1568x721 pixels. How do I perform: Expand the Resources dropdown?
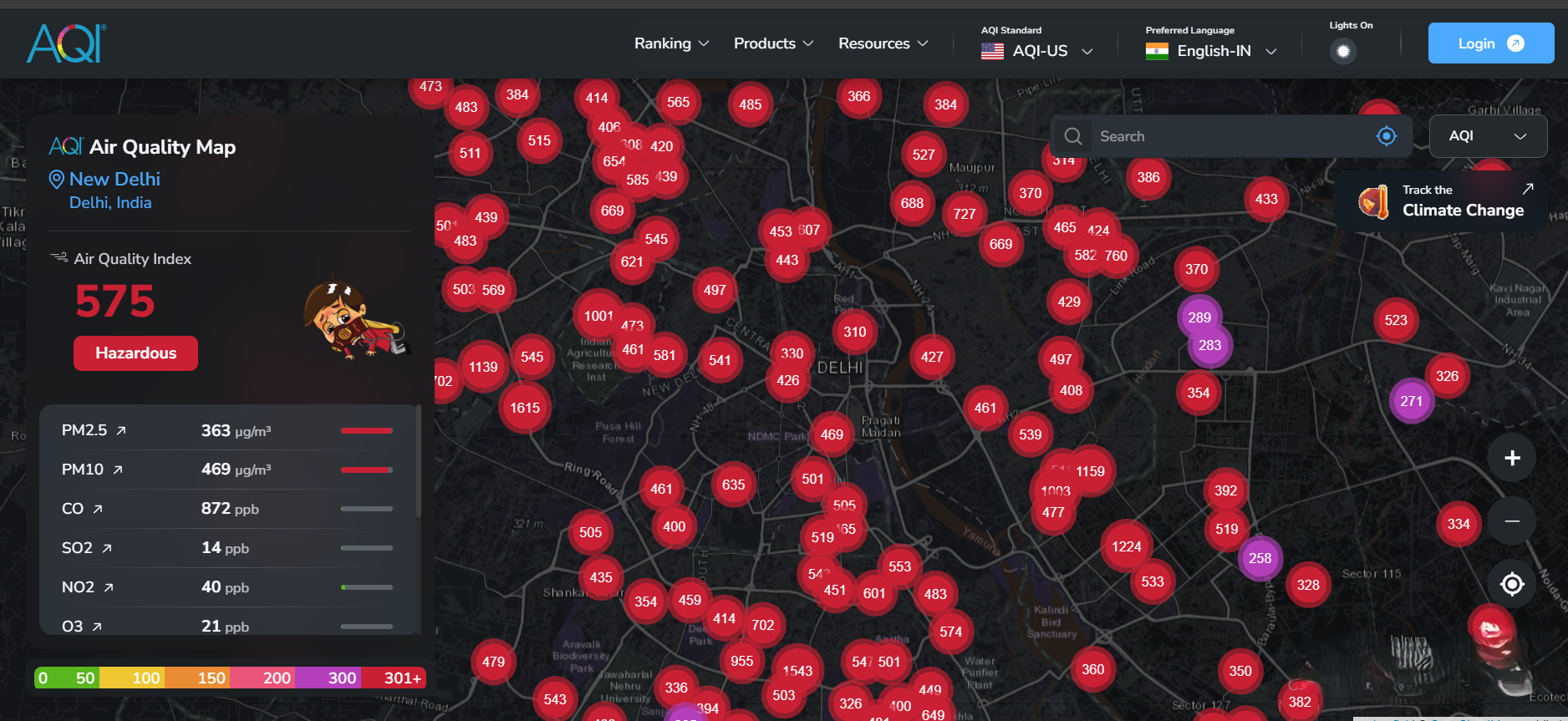(x=883, y=43)
